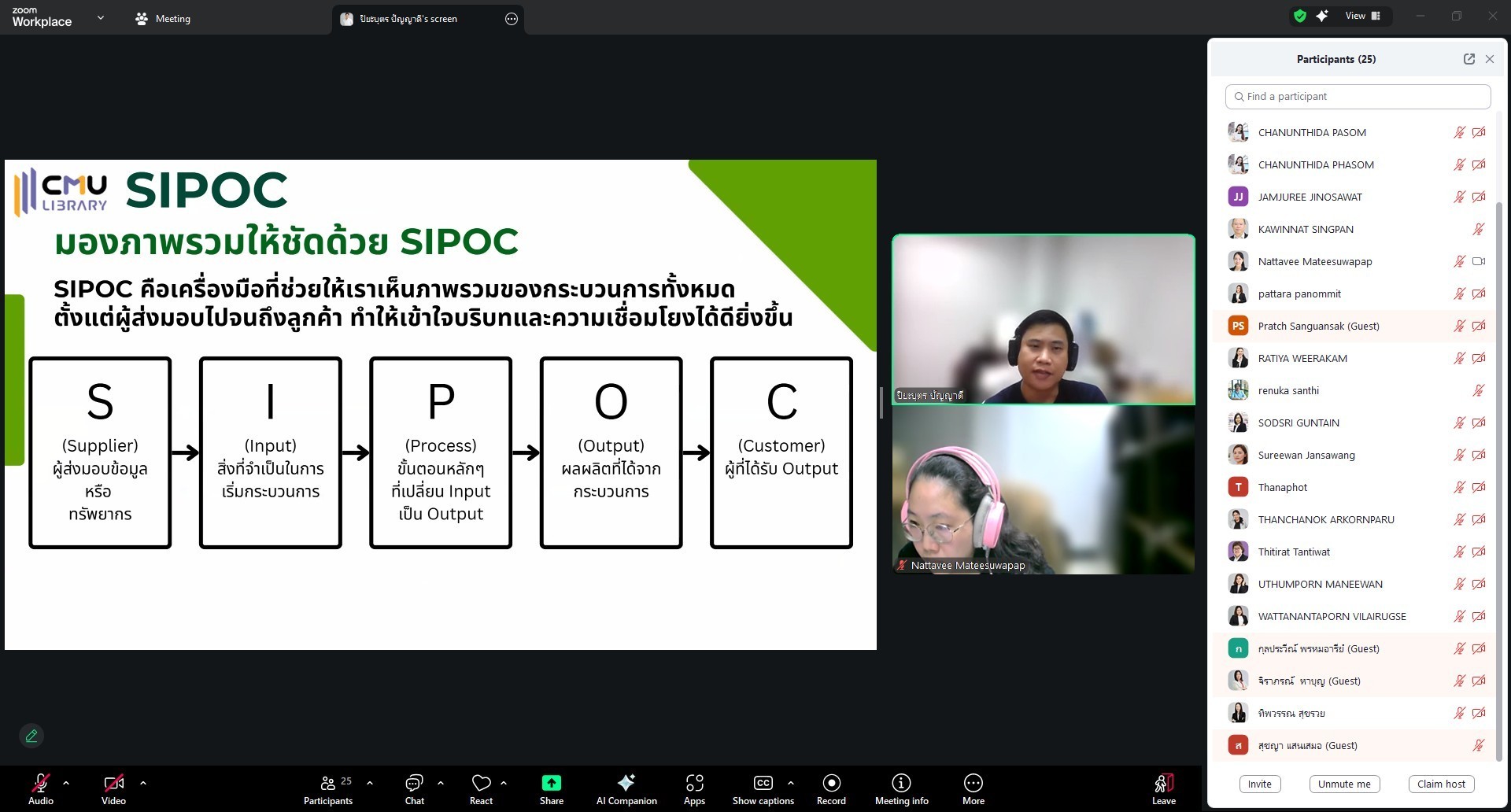Click the Claim host button
This screenshot has width=1511, height=812.
pos(1441,784)
